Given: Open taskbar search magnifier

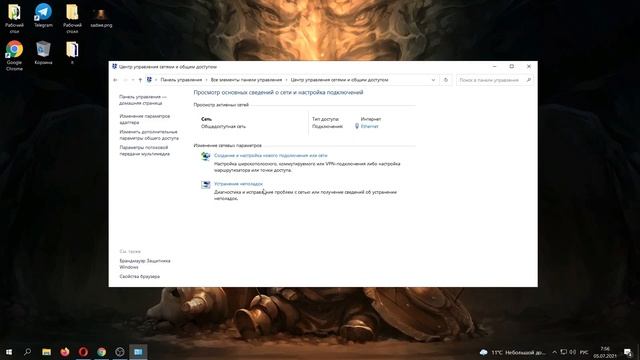Looking at the screenshot, I should coord(27,352).
